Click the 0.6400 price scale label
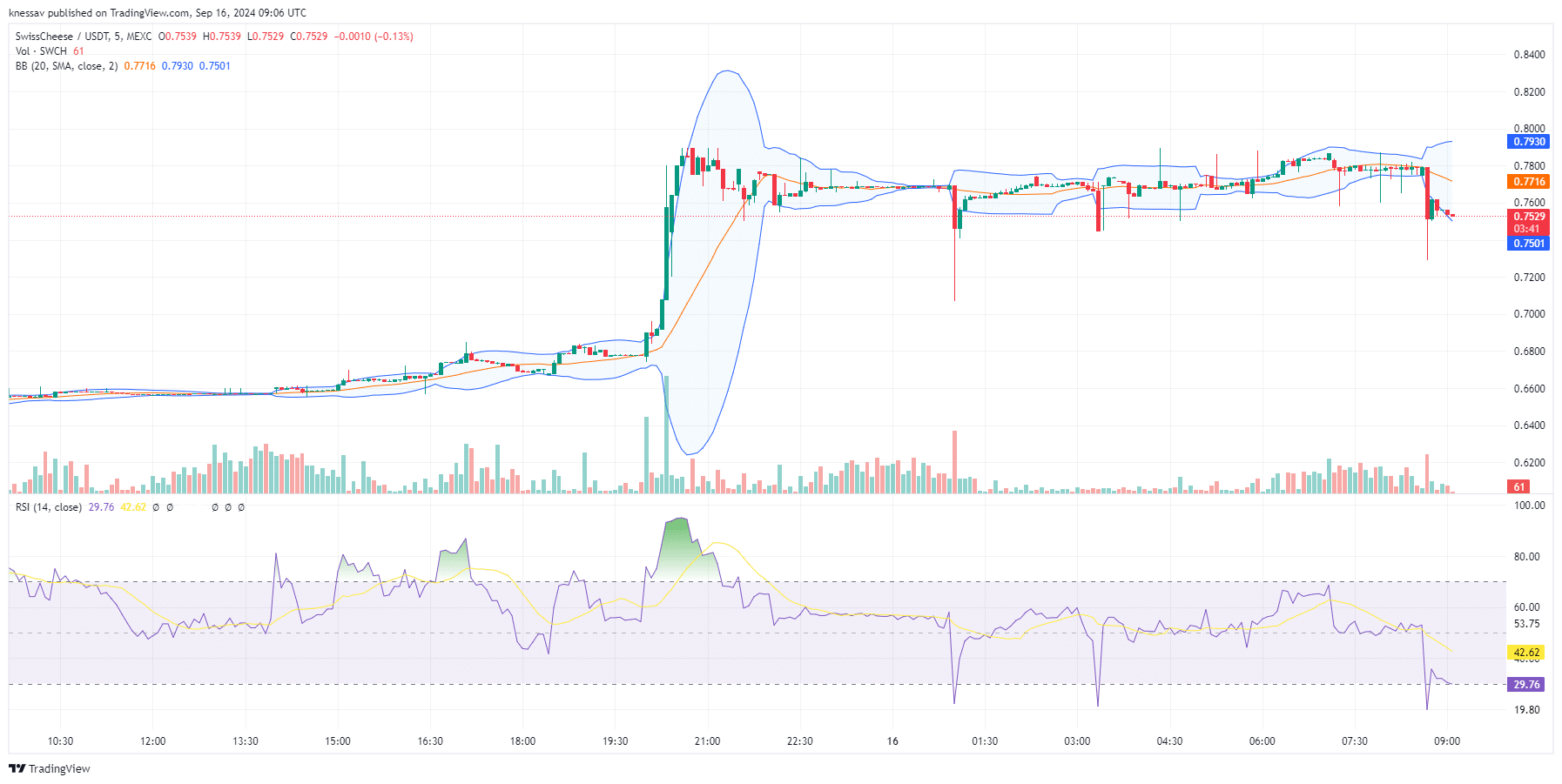 1529,426
